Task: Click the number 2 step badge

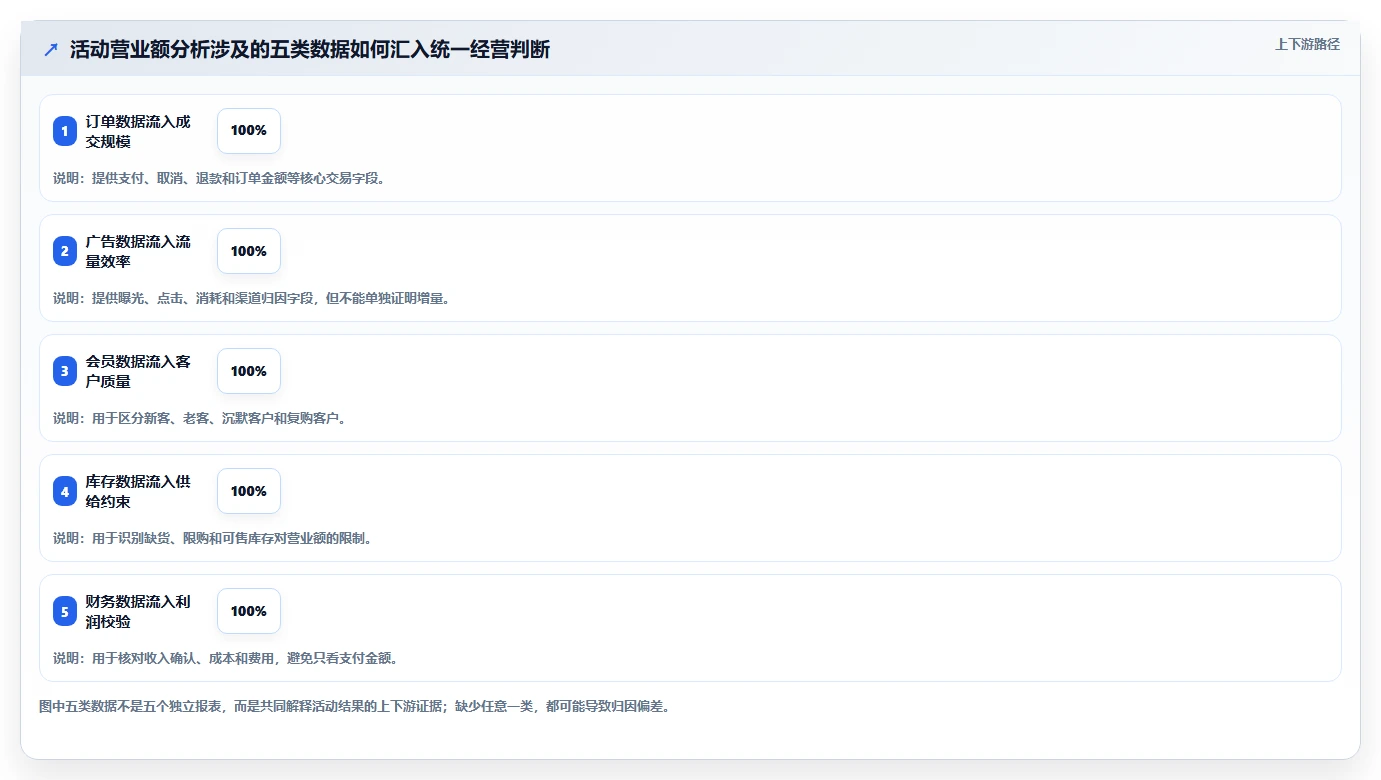Action: (65, 251)
